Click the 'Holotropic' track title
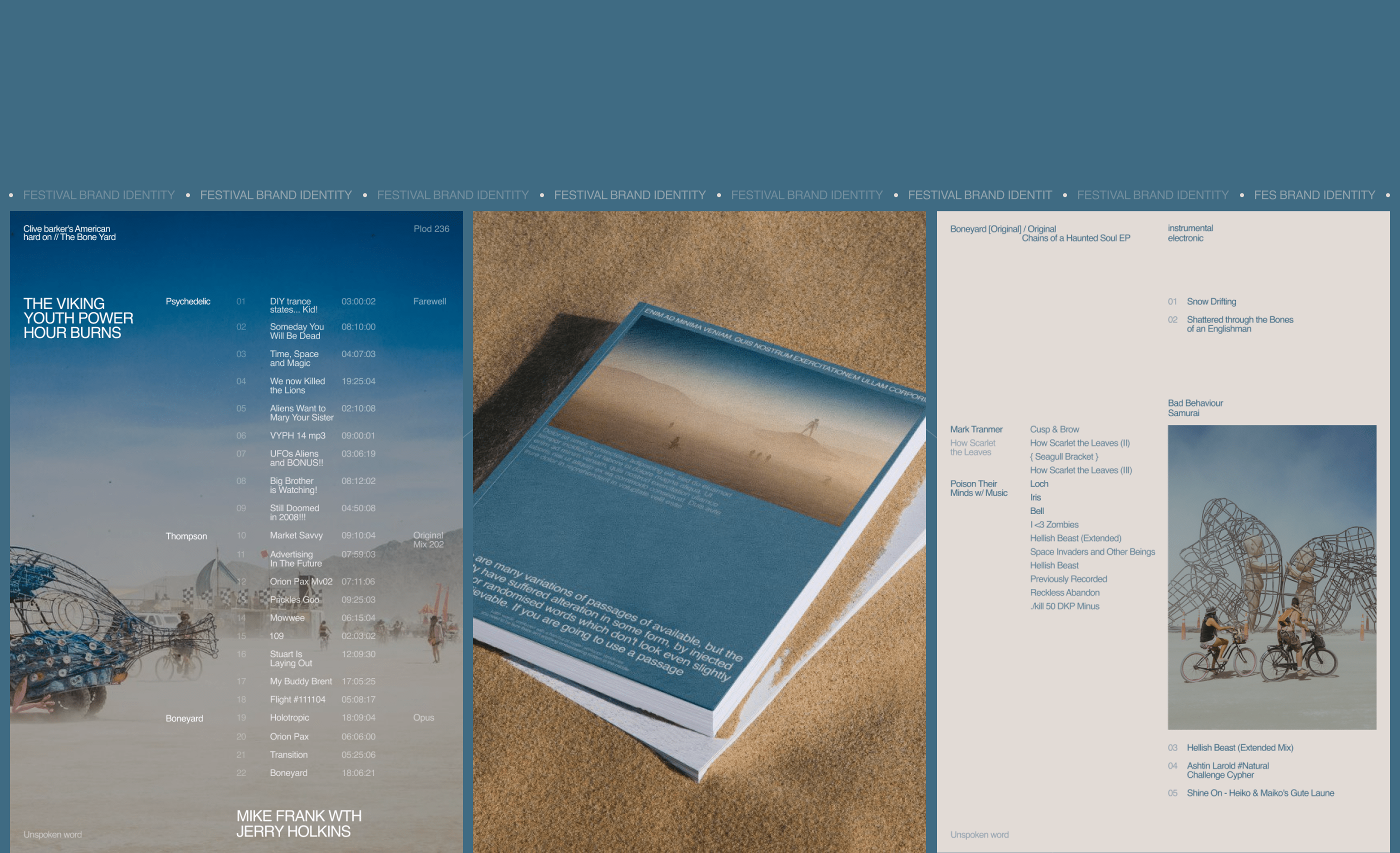Image resolution: width=1400 pixels, height=853 pixels. tap(289, 717)
